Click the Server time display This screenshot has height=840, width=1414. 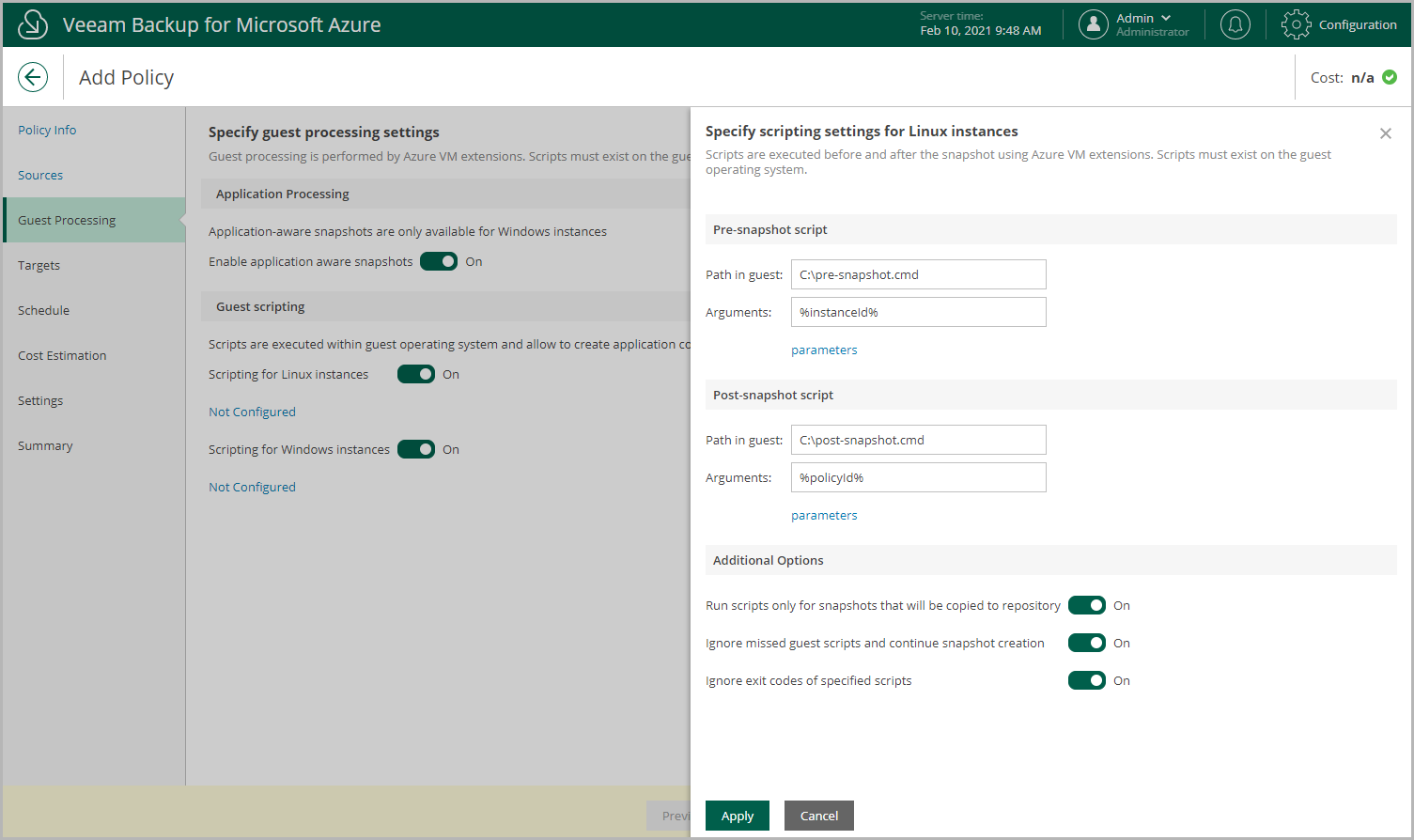(x=981, y=23)
